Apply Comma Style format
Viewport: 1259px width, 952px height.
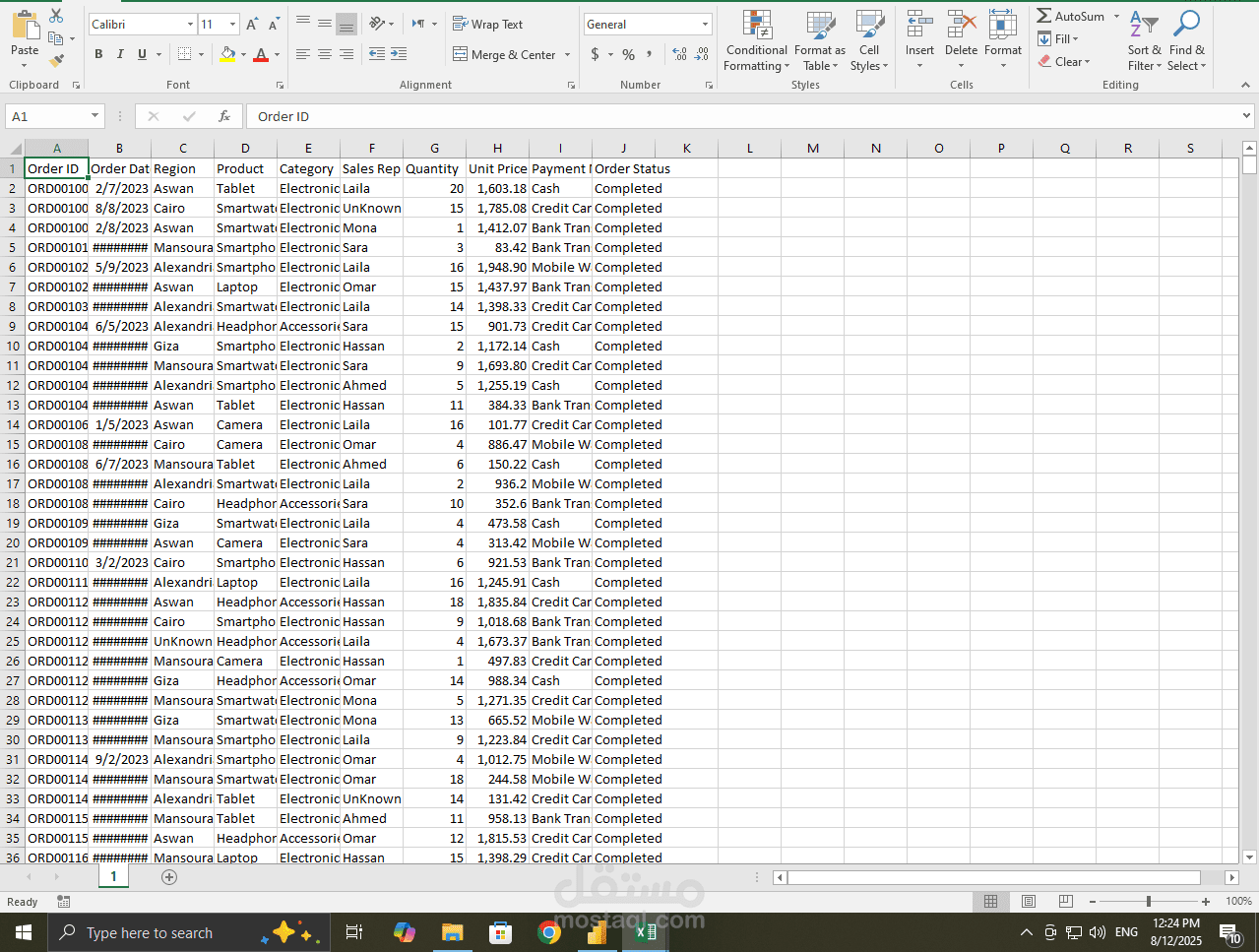pos(649,54)
